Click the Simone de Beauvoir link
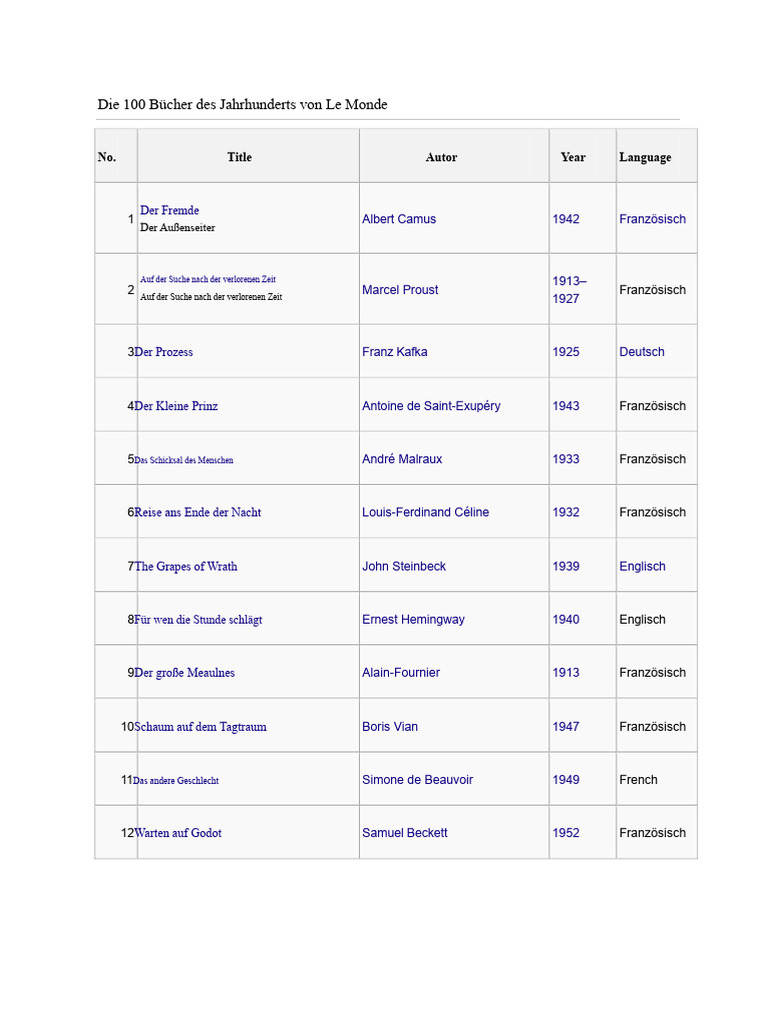This screenshot has width=768, height=1024. click(x=417, y=780)
